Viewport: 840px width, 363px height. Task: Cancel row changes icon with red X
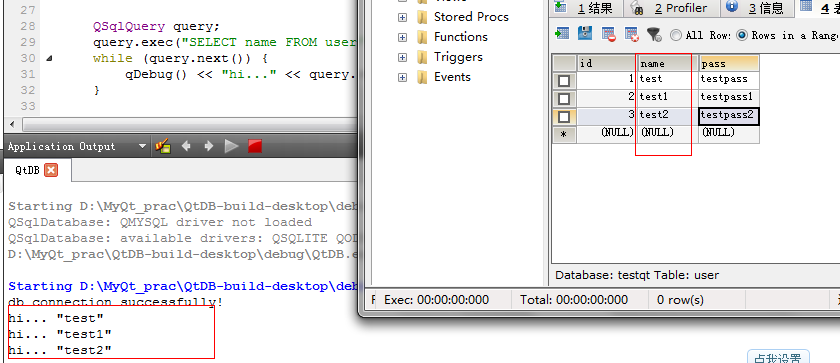pos(632,34)
